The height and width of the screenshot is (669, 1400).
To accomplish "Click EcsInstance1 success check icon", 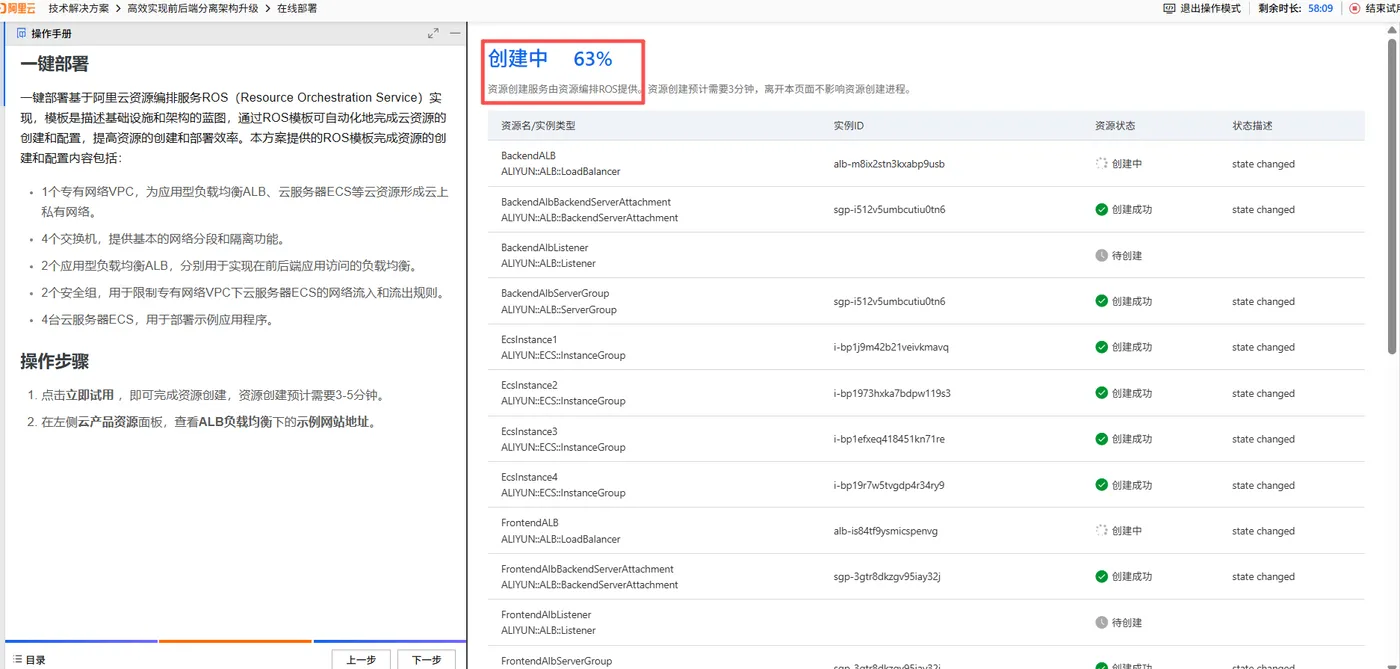I will [1101, 347].
